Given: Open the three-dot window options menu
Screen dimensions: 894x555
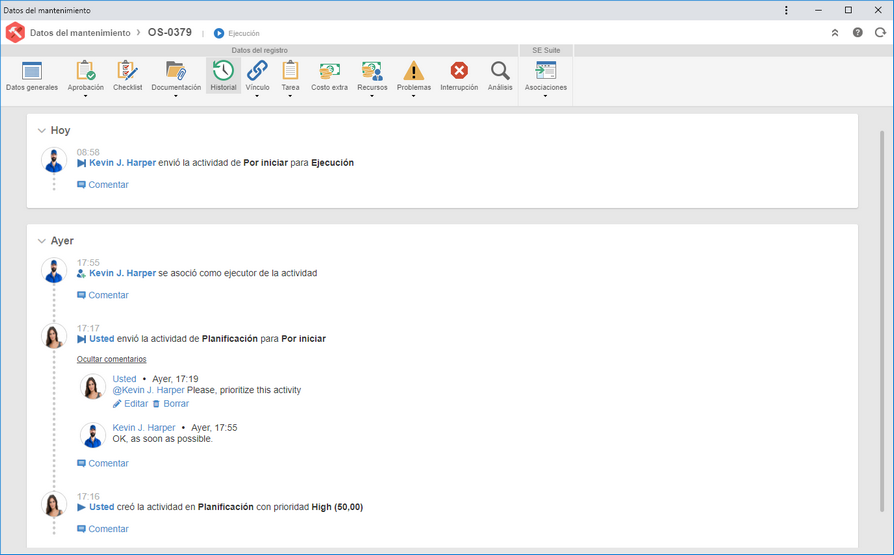Looking at the screenshot, I should pyautogui.click(x=786, y=10).
